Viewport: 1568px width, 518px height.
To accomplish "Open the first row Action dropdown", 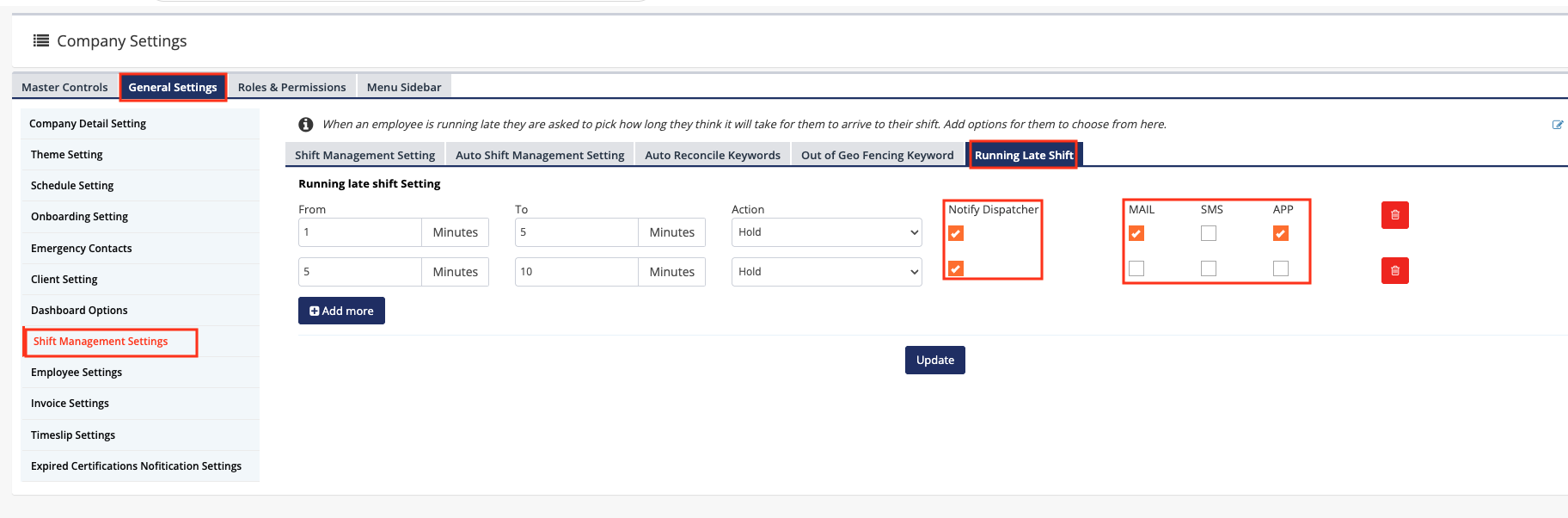I will coord(826,232).
